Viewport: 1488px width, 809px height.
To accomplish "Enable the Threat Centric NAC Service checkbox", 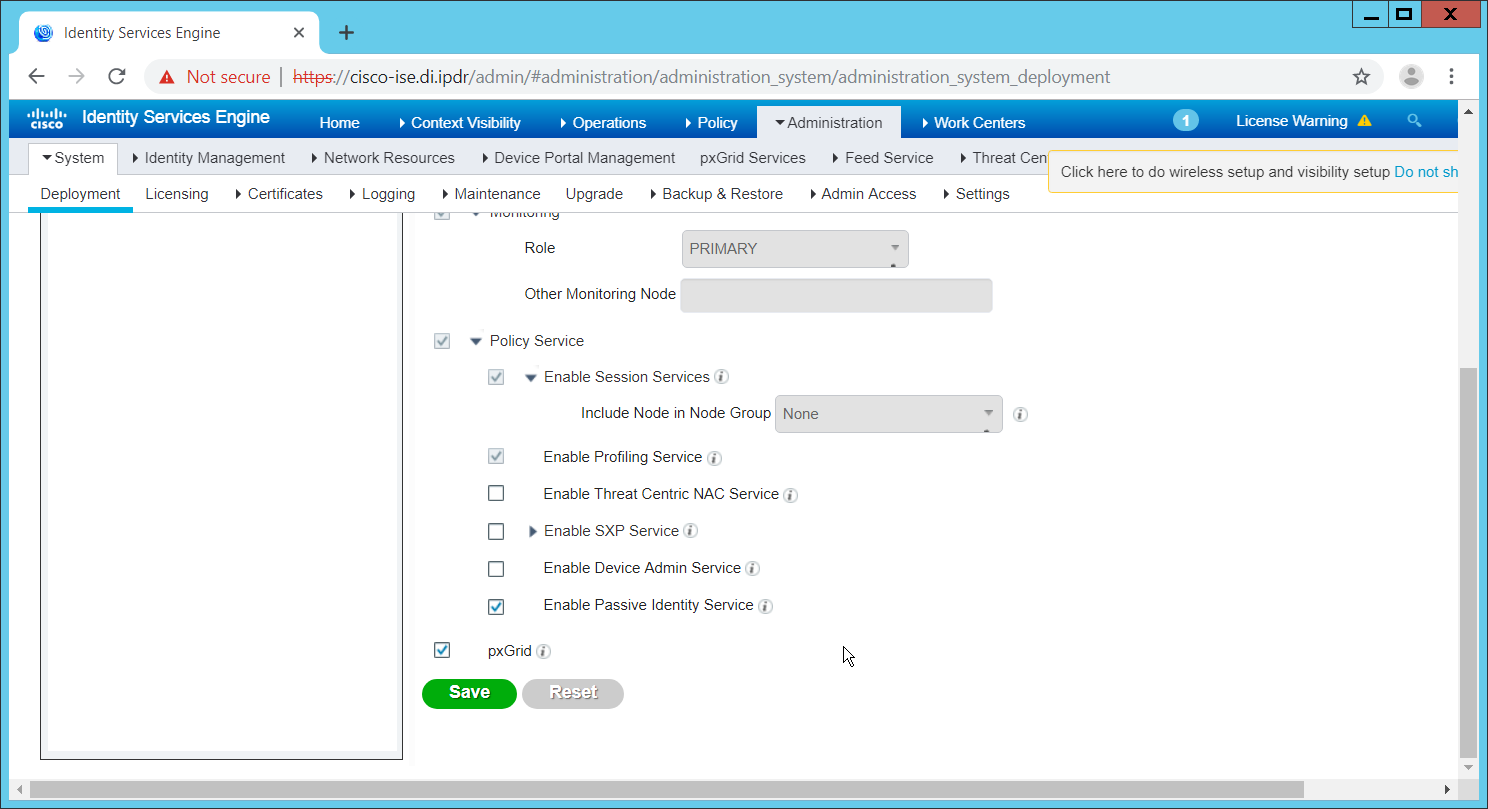I will (x=496, y=494).
